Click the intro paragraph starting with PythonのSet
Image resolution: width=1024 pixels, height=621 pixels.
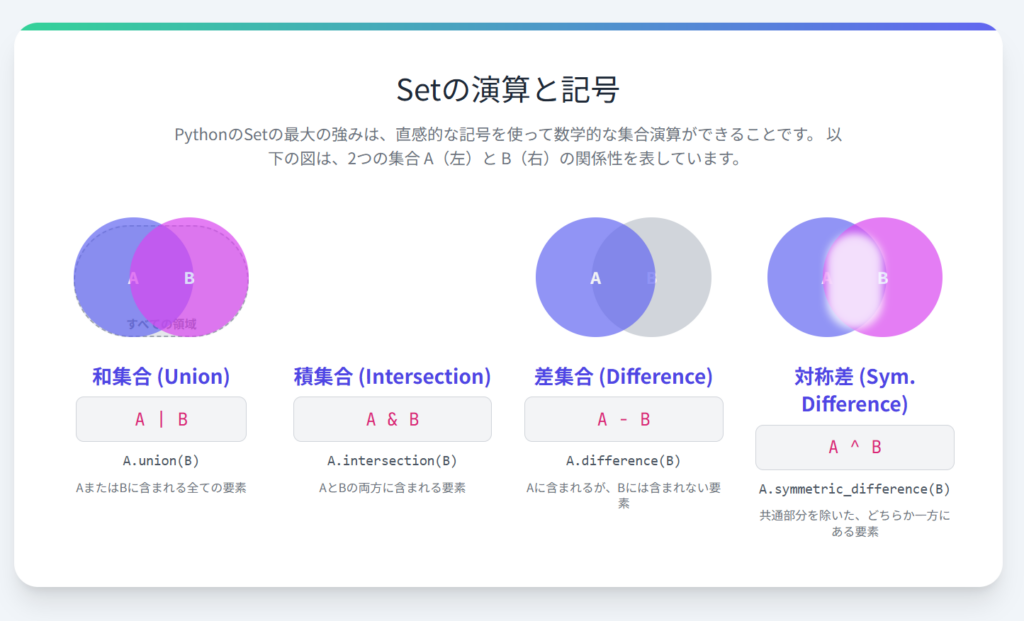508,146
